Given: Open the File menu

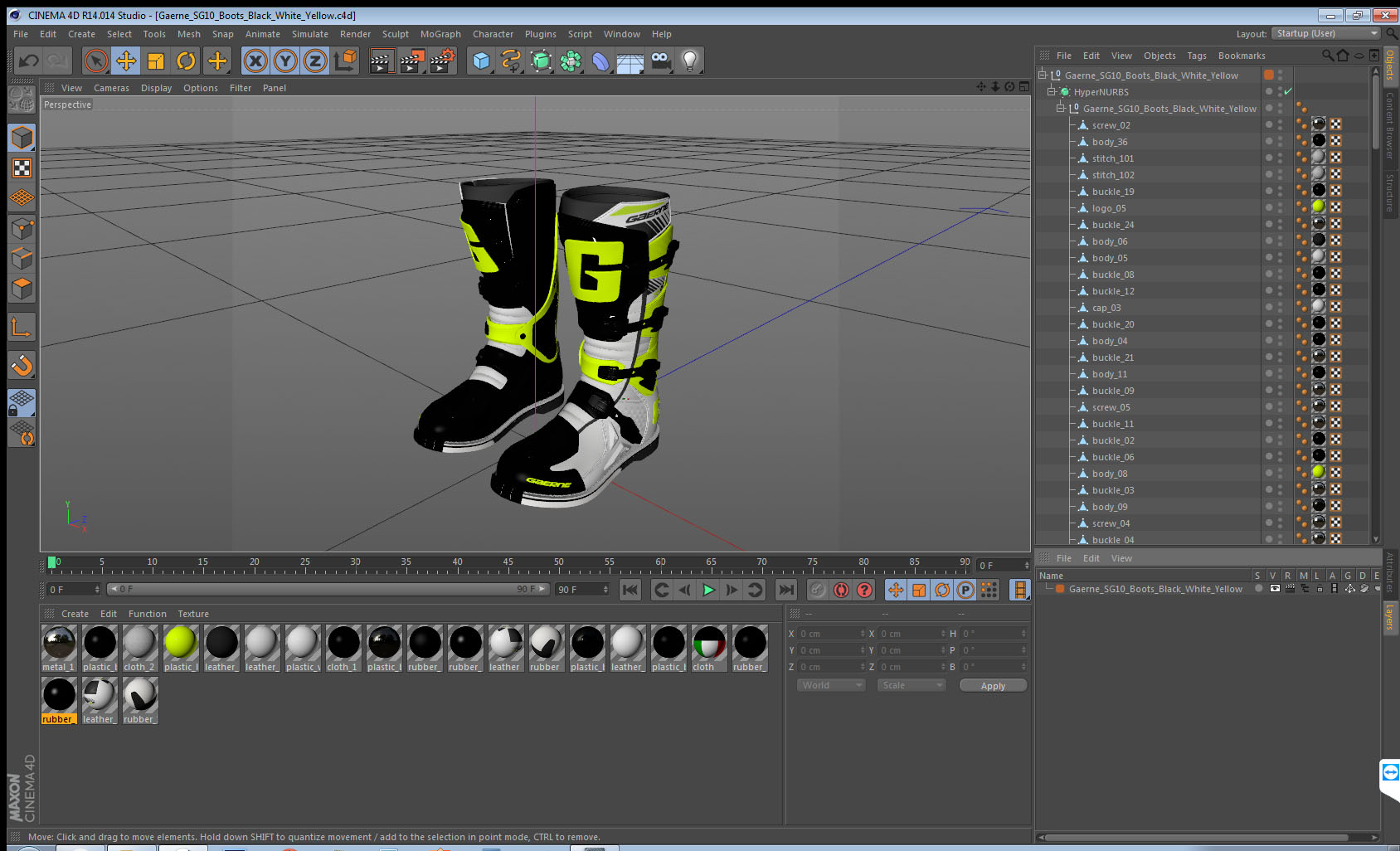Looking at the screenshot, I should click(x=21, y=34).
